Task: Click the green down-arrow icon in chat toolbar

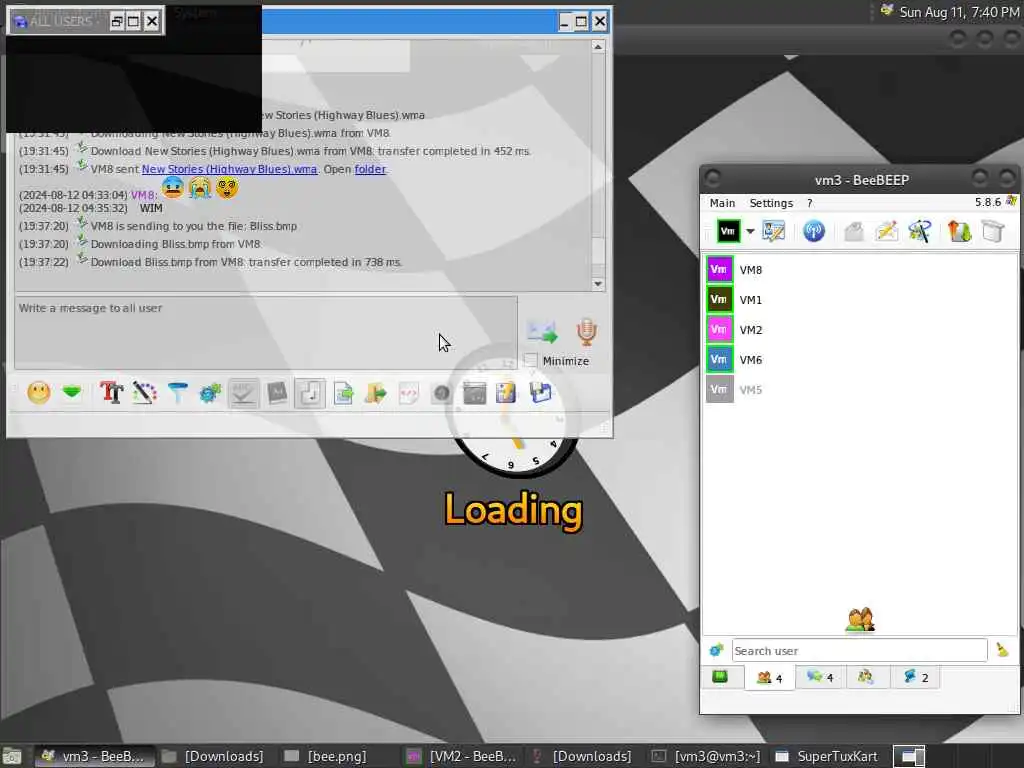Action: 72,392
